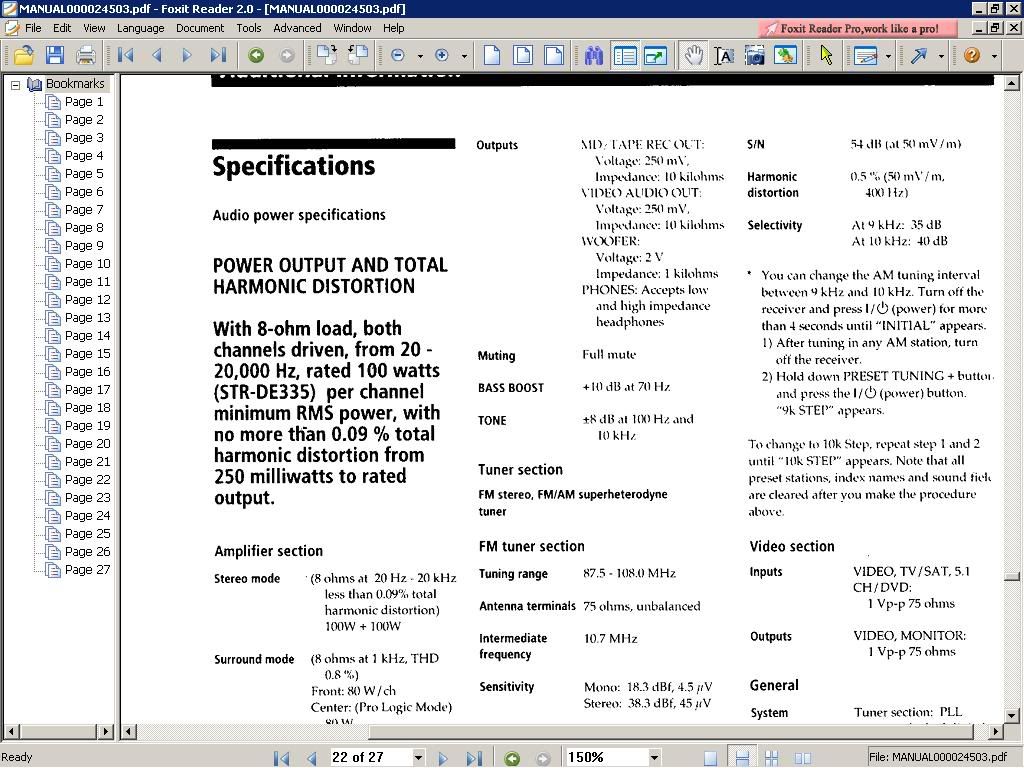The height and width of the screenshot is (768, 1024).
Task: Open the Advanced menu
Action: [x=297, y=28]
